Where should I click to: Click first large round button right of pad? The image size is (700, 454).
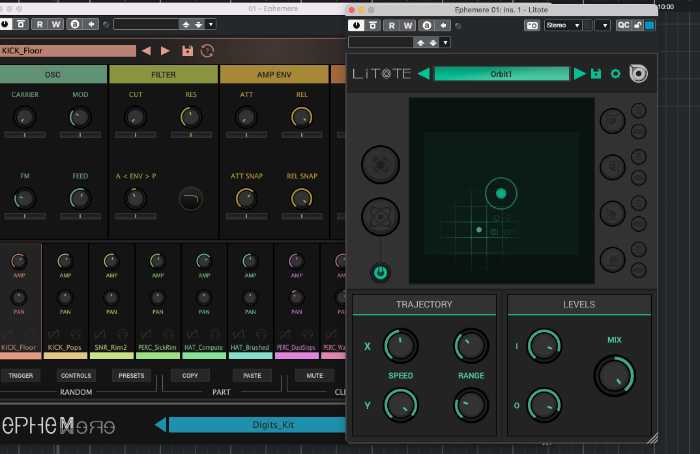pyautogui.click(x=612, y=121)
